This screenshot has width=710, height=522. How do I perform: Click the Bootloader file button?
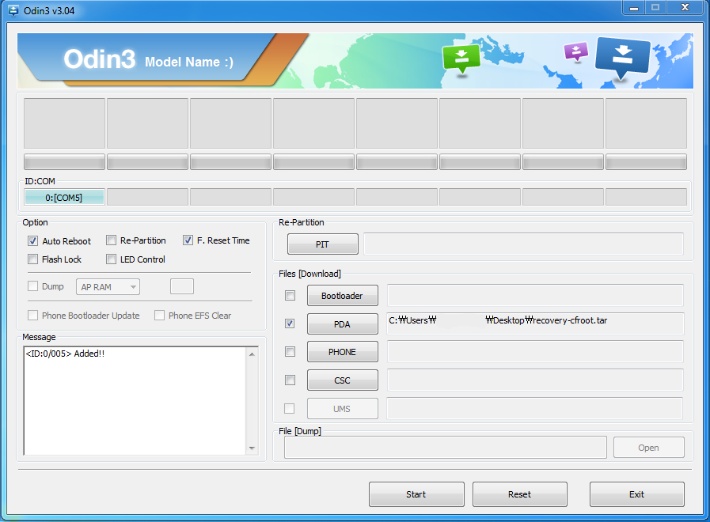(x=342, y=296)
